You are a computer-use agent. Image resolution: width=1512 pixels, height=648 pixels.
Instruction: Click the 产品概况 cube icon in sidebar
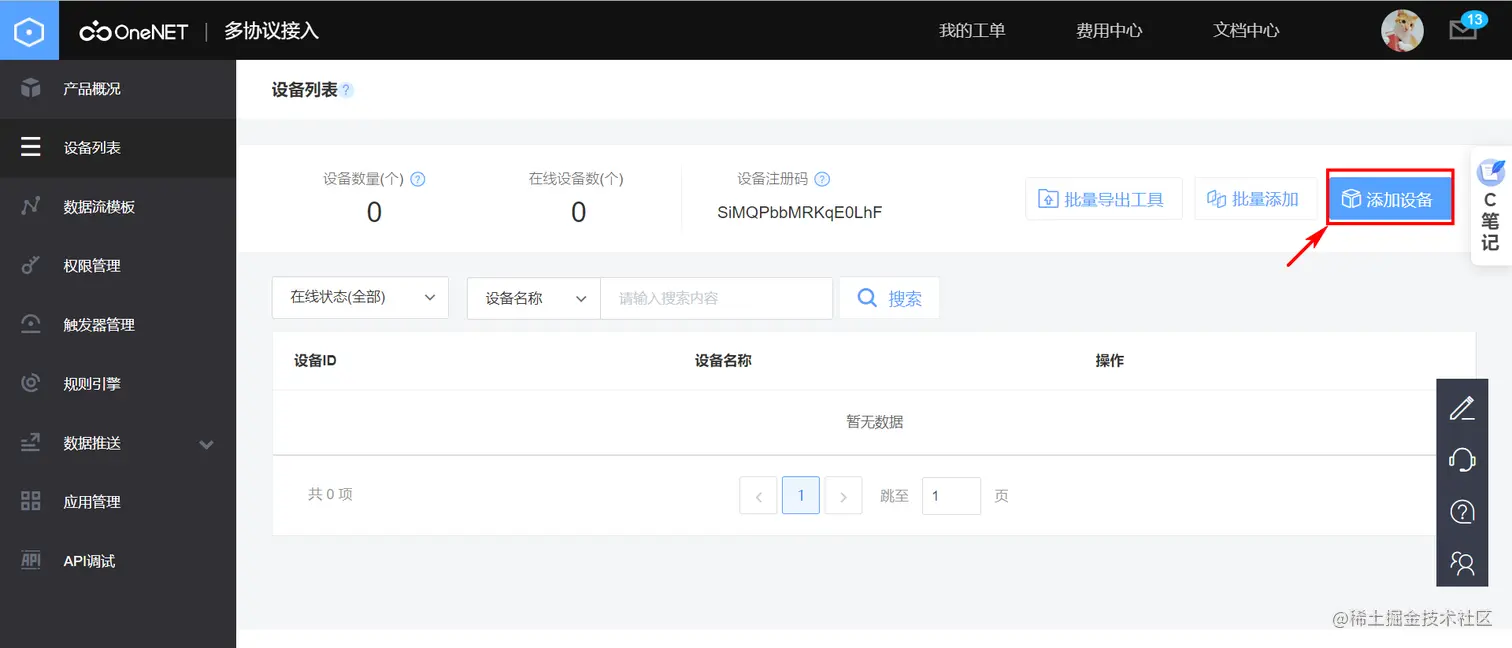click(x=31, y=88)
